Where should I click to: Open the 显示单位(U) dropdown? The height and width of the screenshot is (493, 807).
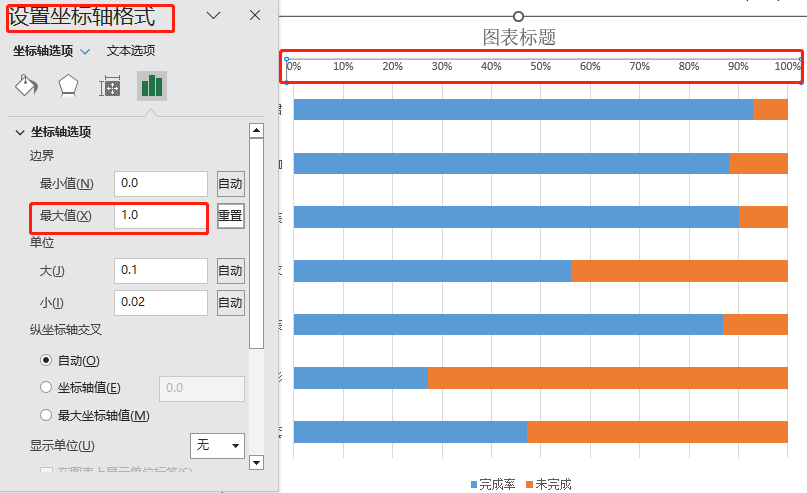coord(217,445)
